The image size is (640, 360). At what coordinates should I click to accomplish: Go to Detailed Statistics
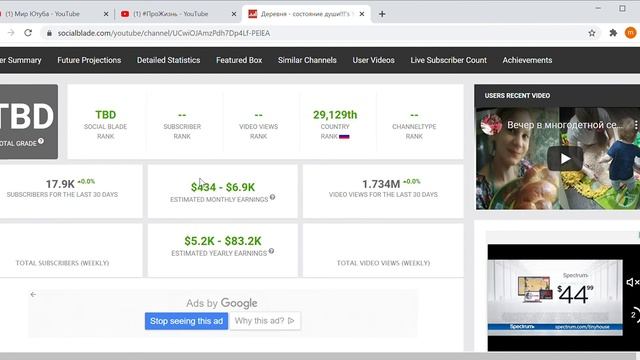point(169,60)
